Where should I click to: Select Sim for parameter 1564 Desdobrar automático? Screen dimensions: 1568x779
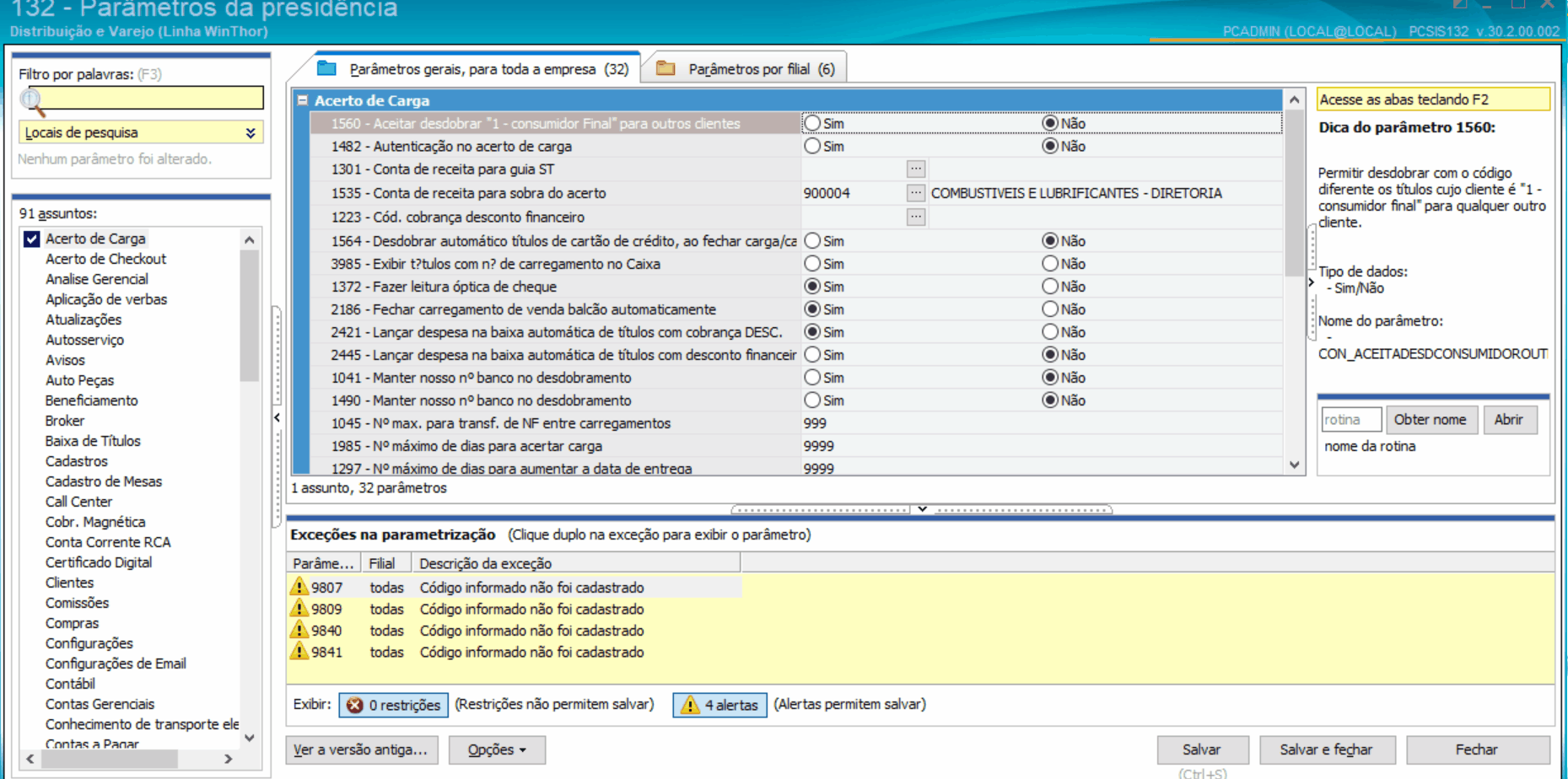coord(812,241)
